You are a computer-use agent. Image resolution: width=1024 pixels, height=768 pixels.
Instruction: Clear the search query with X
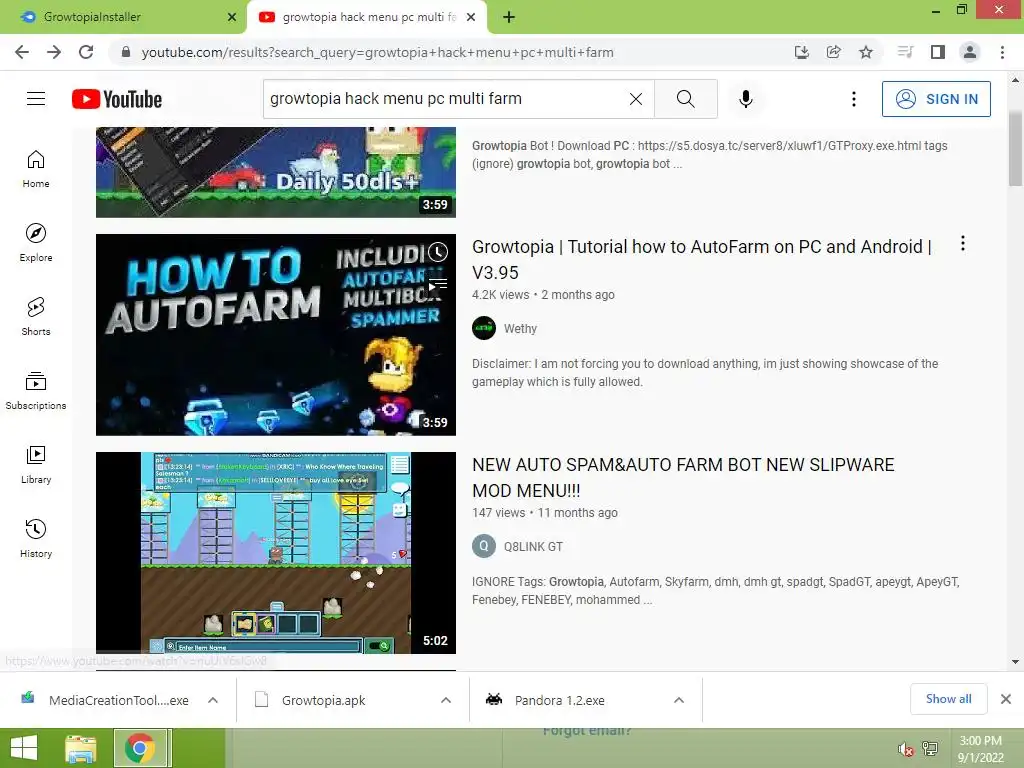point(635,99)
